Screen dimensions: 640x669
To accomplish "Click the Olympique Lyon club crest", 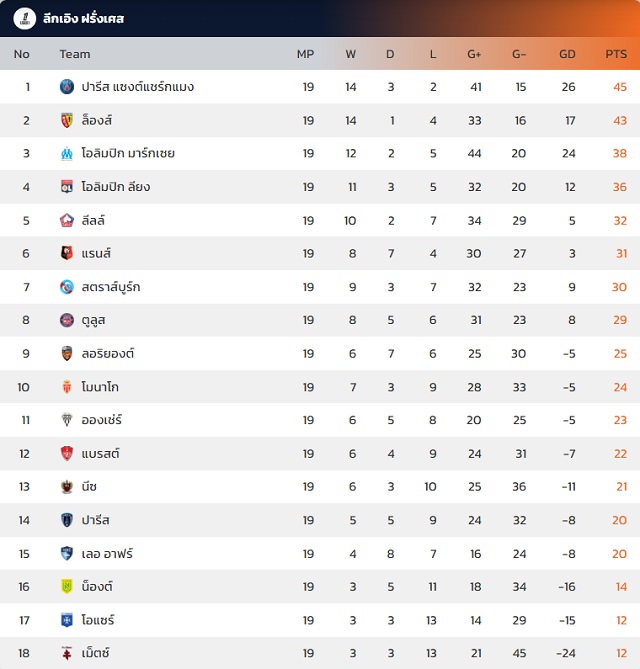I will click(67, 187).
